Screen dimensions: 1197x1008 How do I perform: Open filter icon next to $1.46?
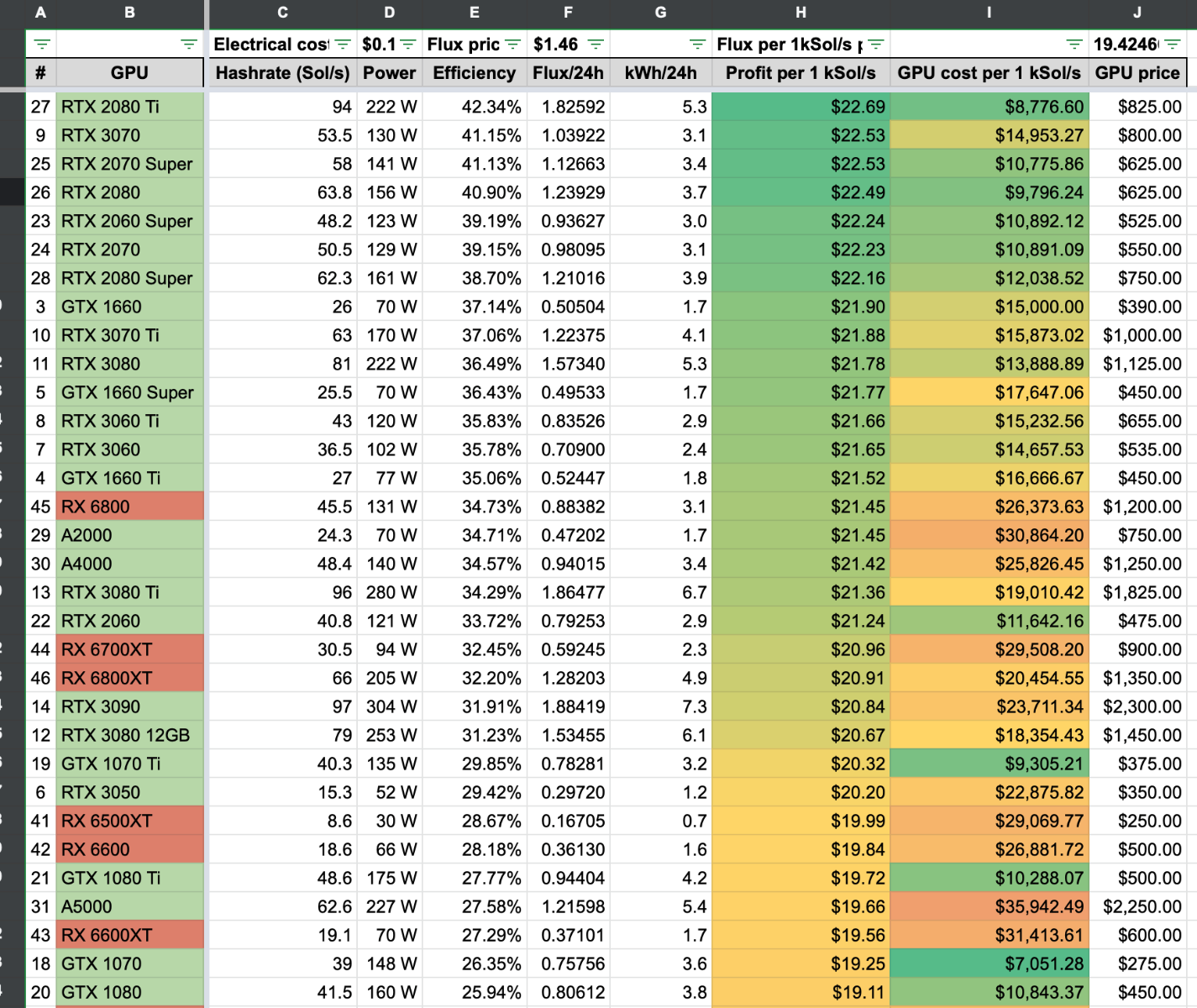[x=596, y=45]
